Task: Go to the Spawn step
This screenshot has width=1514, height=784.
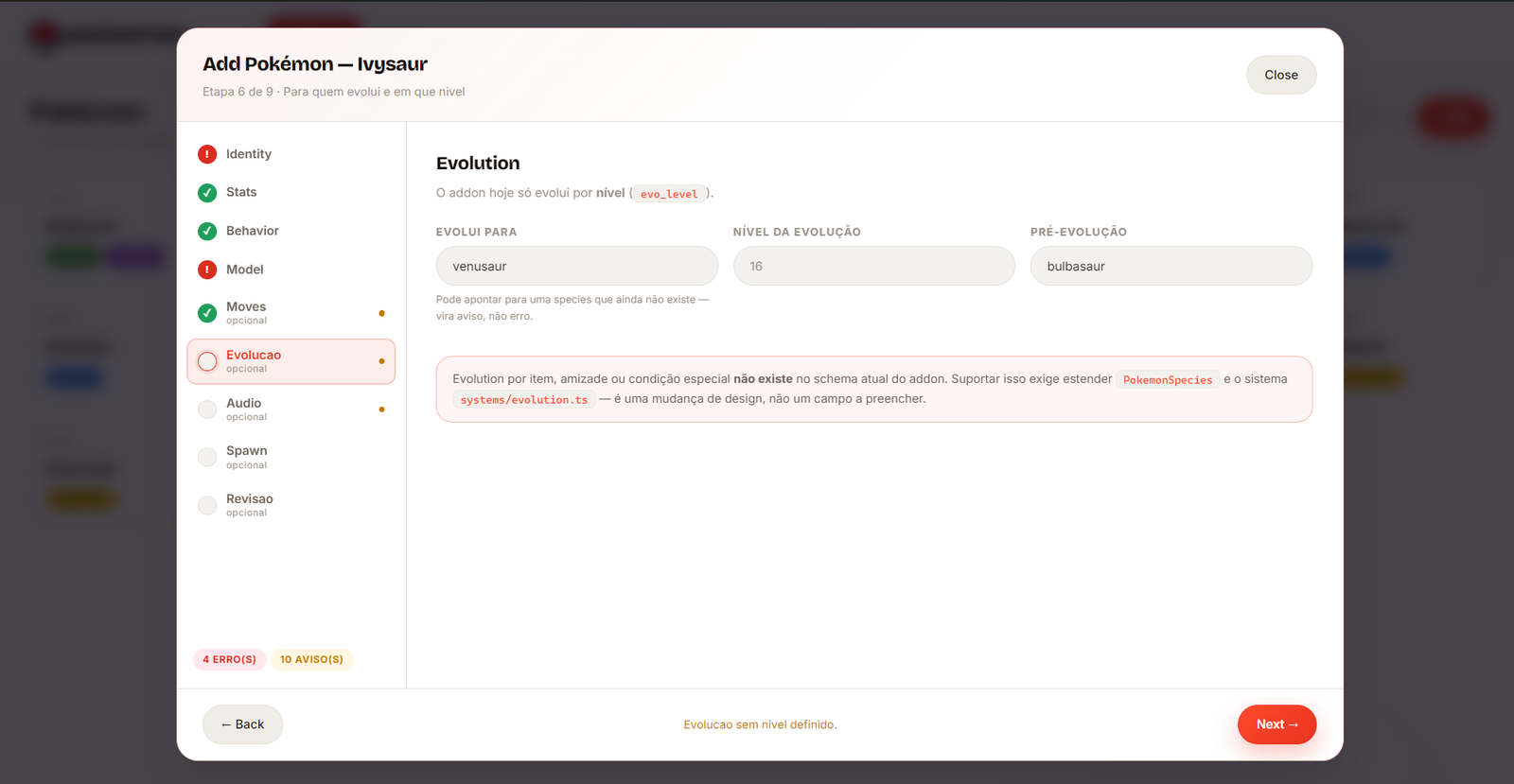Action: [x=290, y=458]
